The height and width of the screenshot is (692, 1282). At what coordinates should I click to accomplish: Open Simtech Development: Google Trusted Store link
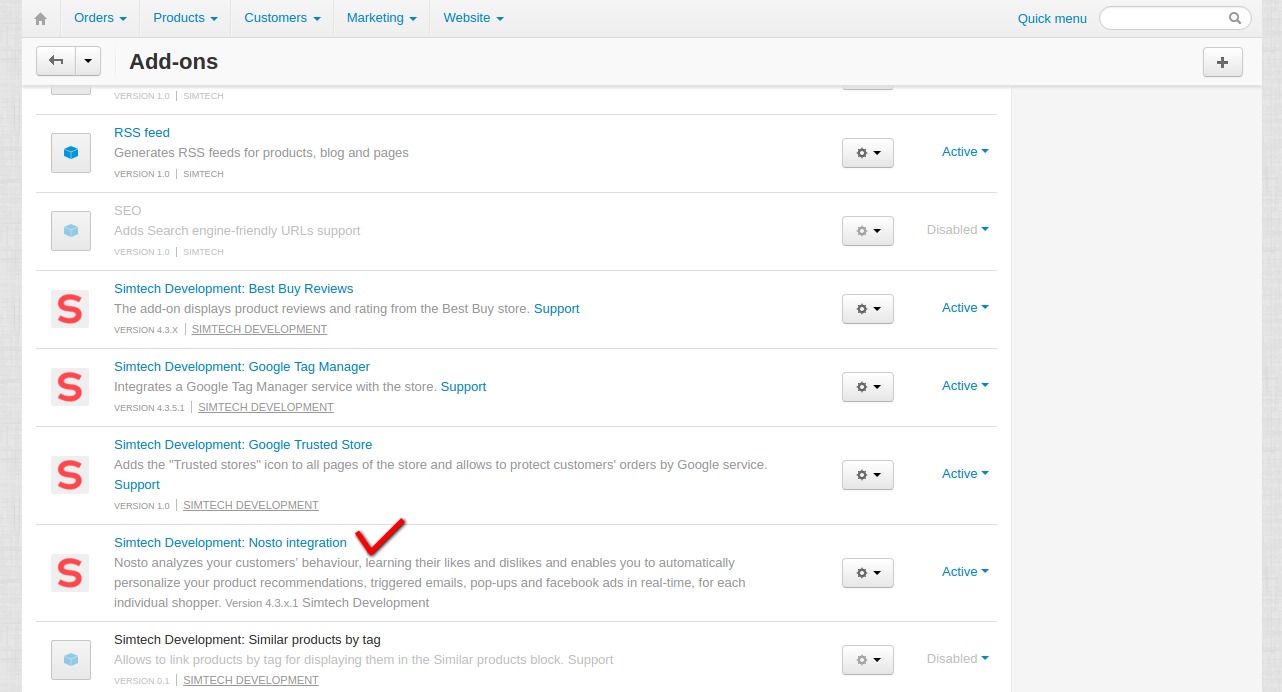pos(243,445)
